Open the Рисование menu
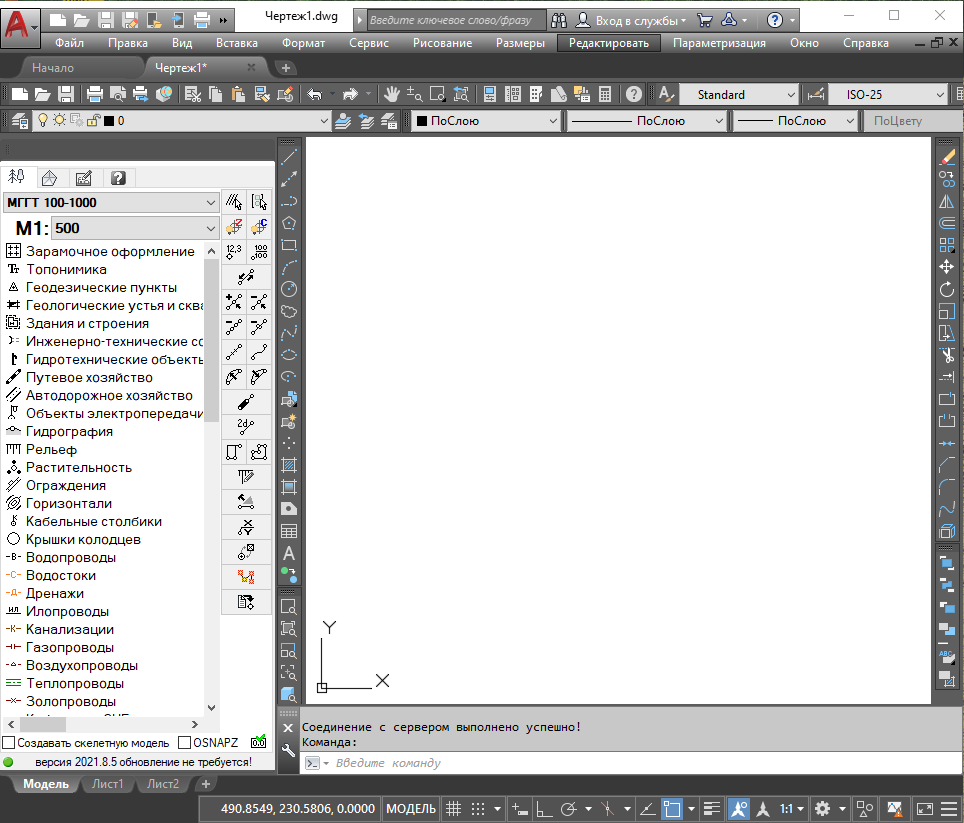Image resolution: width=964 pixels, height=823 pixels. click(x=441, y=43)
